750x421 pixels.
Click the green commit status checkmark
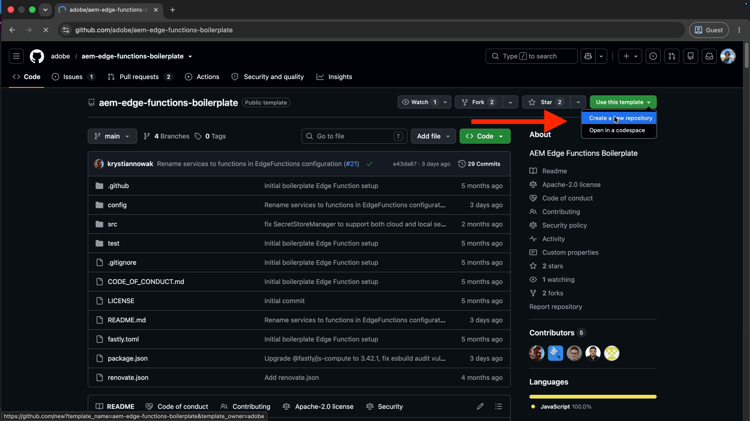370,164
